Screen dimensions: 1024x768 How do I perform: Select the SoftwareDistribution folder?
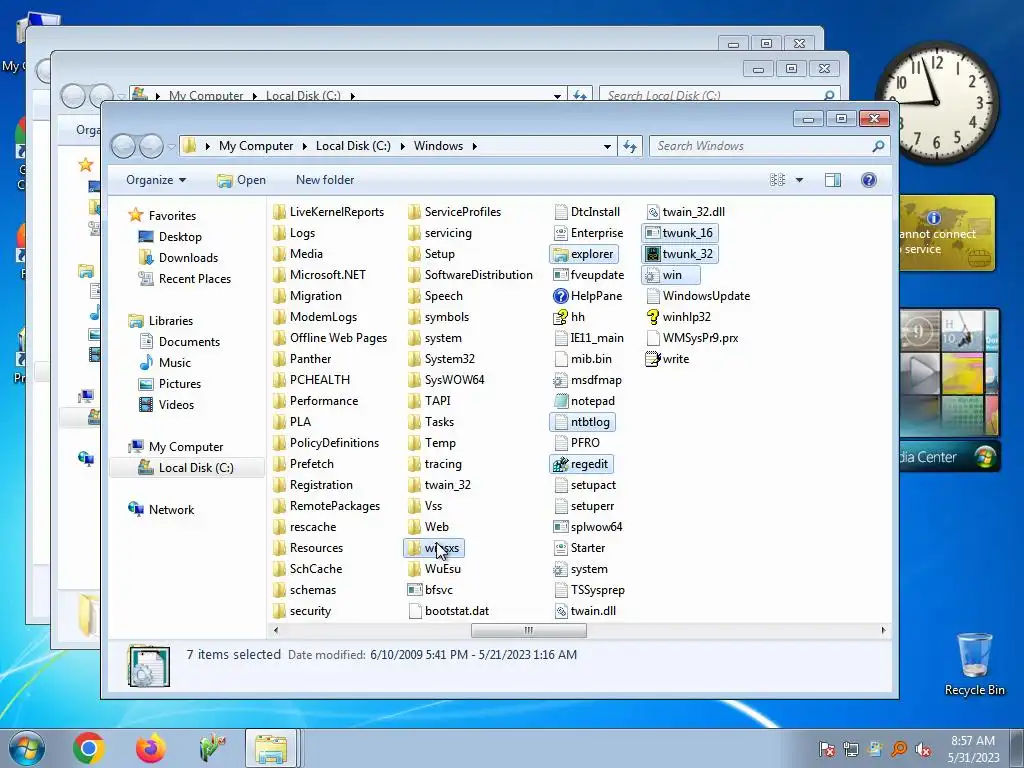point(470,275)
